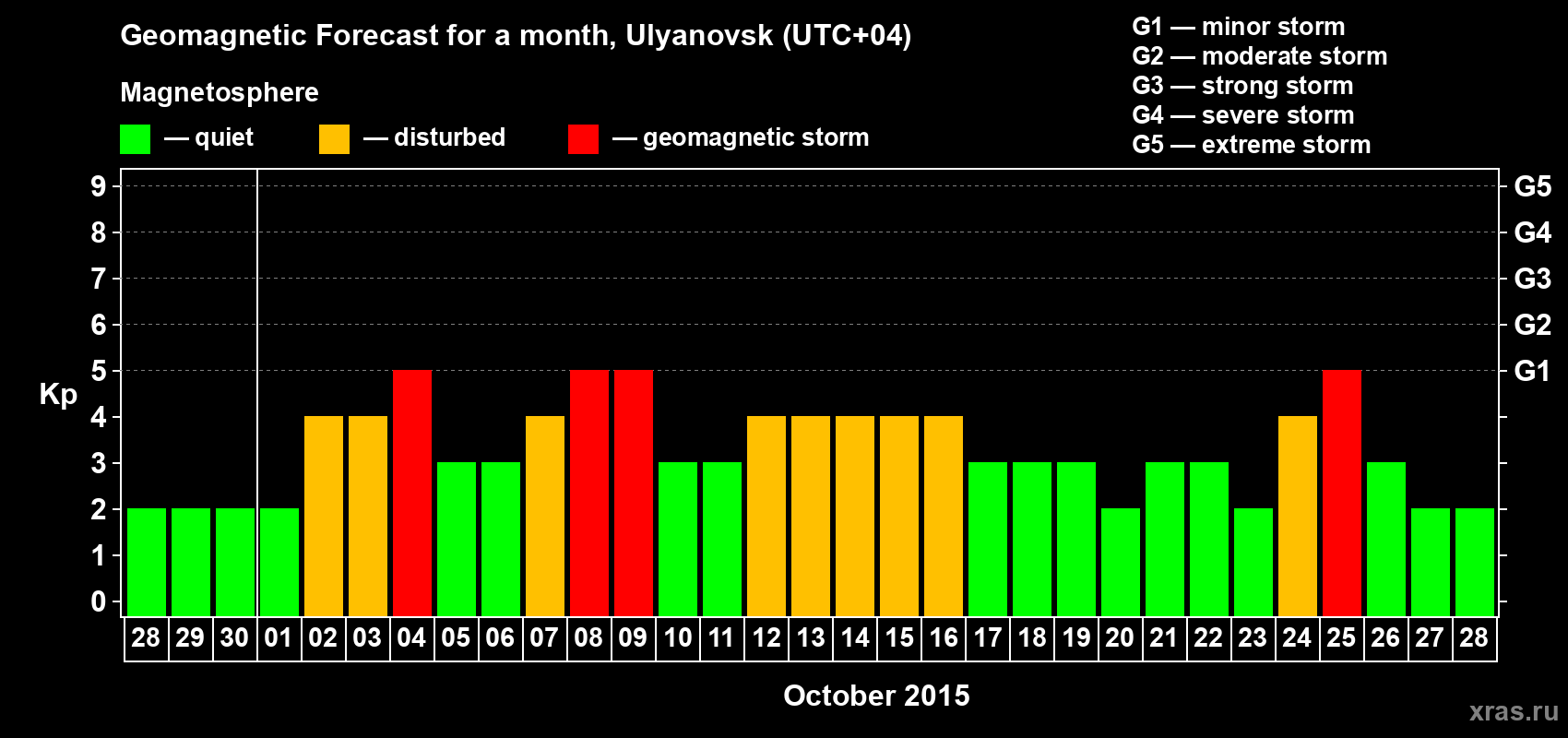Screen dimensions: 1568x738
Task: Click the October 2015 axis caption
Action: [876, 696]
